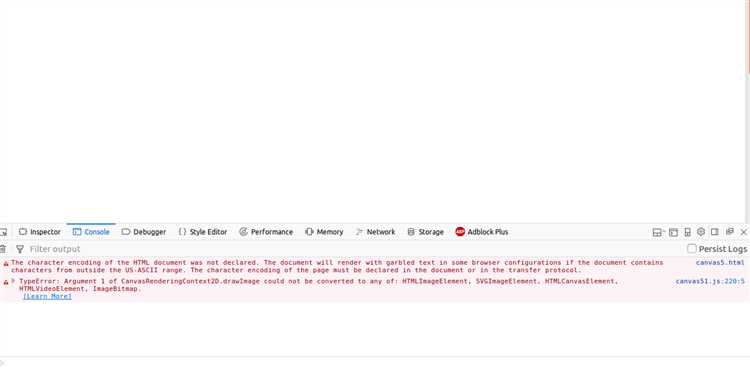
Task: Open devtools in separate window icon
Action: tap(729, 232)
